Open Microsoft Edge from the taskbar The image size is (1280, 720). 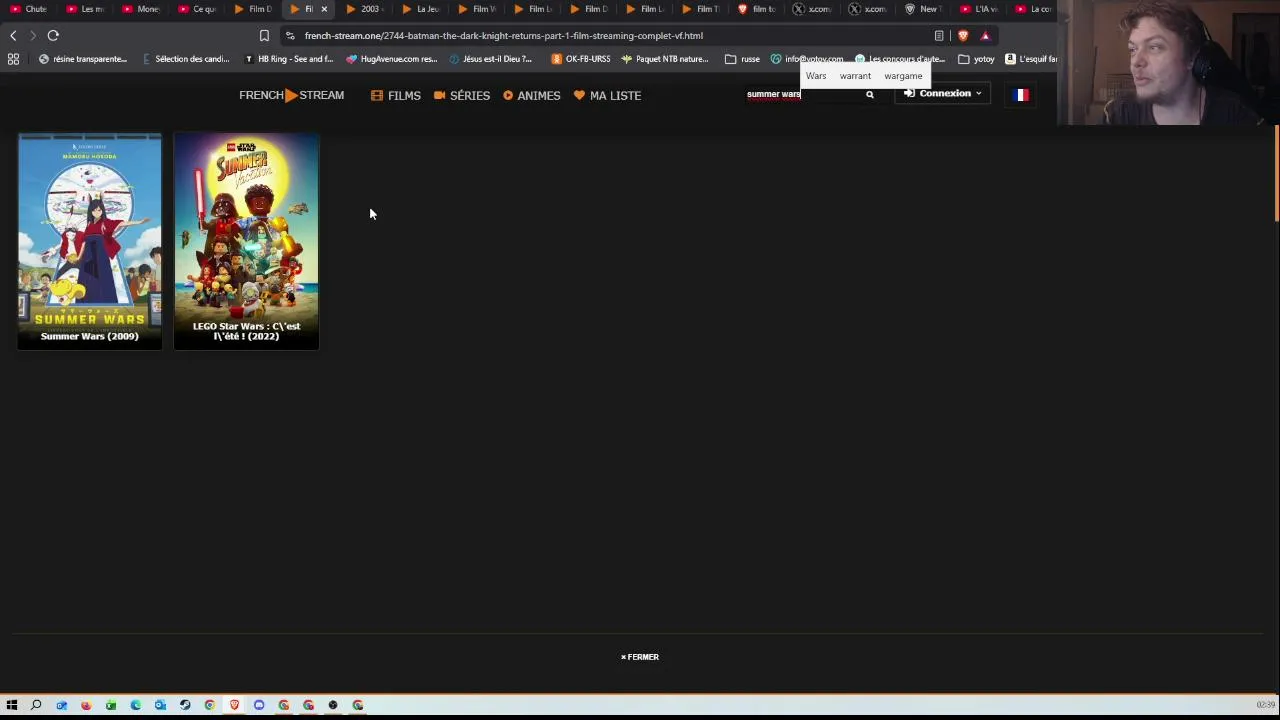[136, 705]
